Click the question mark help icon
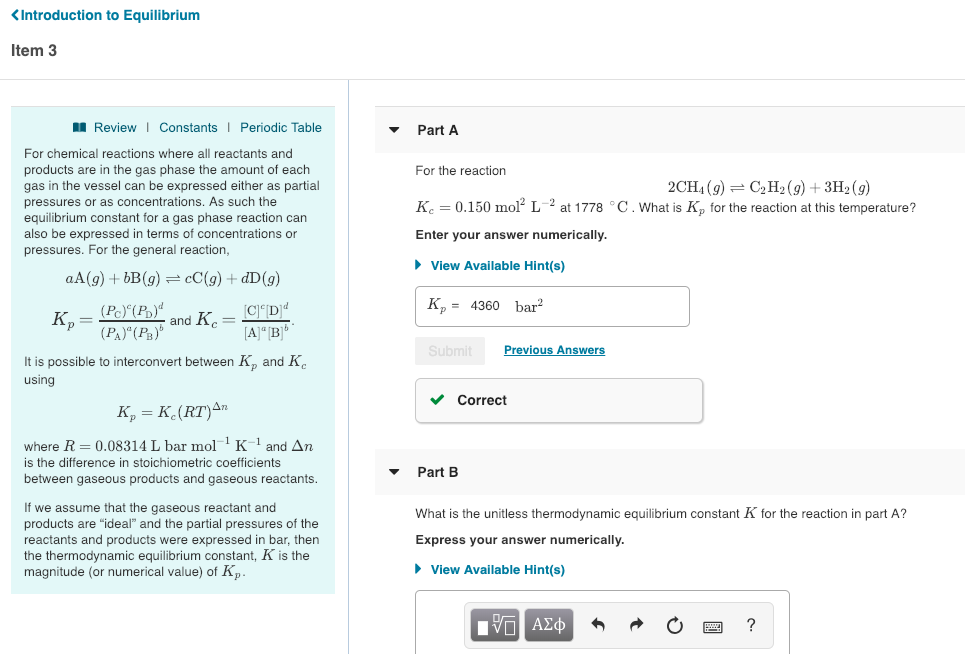The height and width of the screenshot is (654, 965). 750,624
